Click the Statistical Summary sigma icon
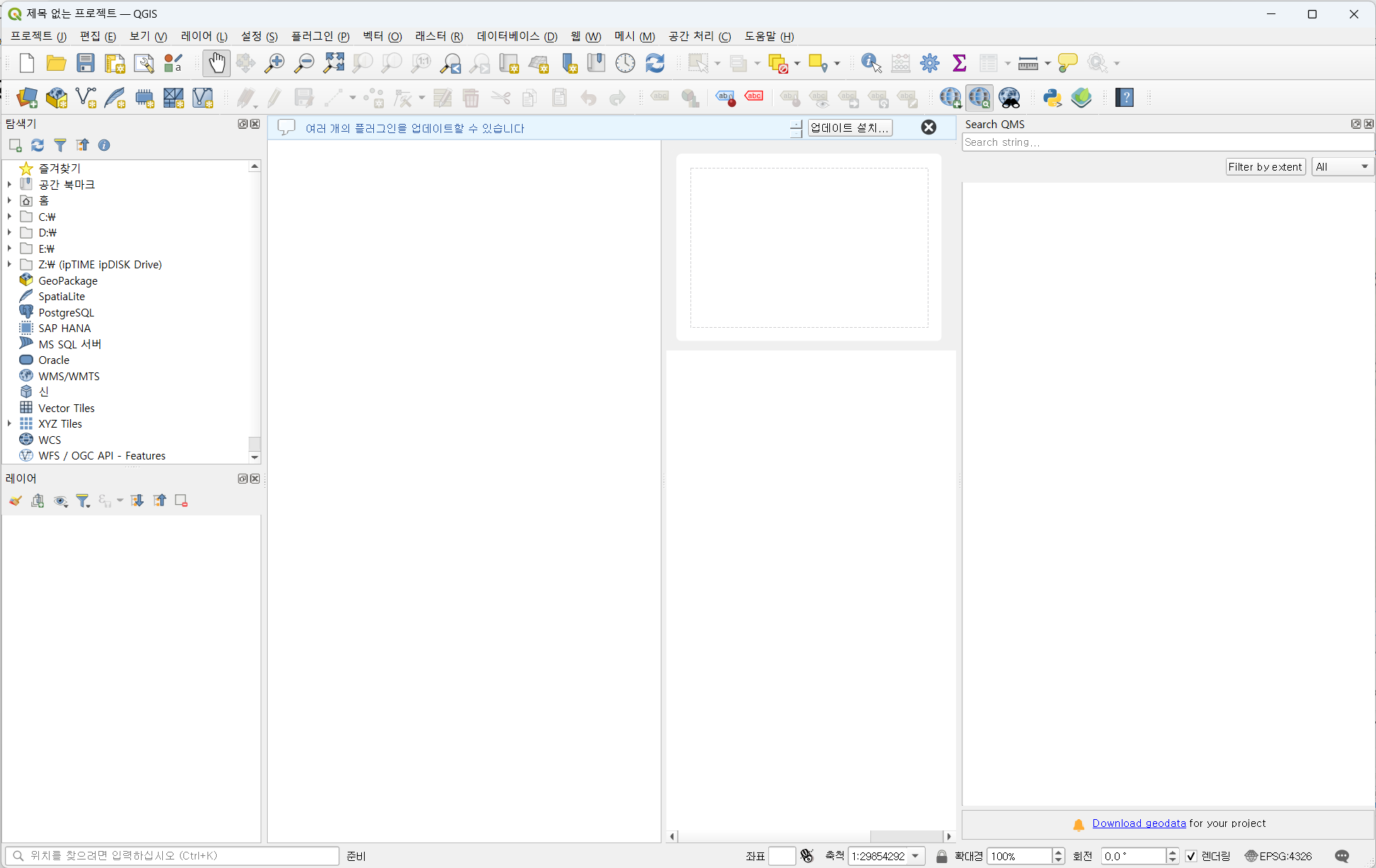Screen dimensions: 1376x868 coord(959,63)
